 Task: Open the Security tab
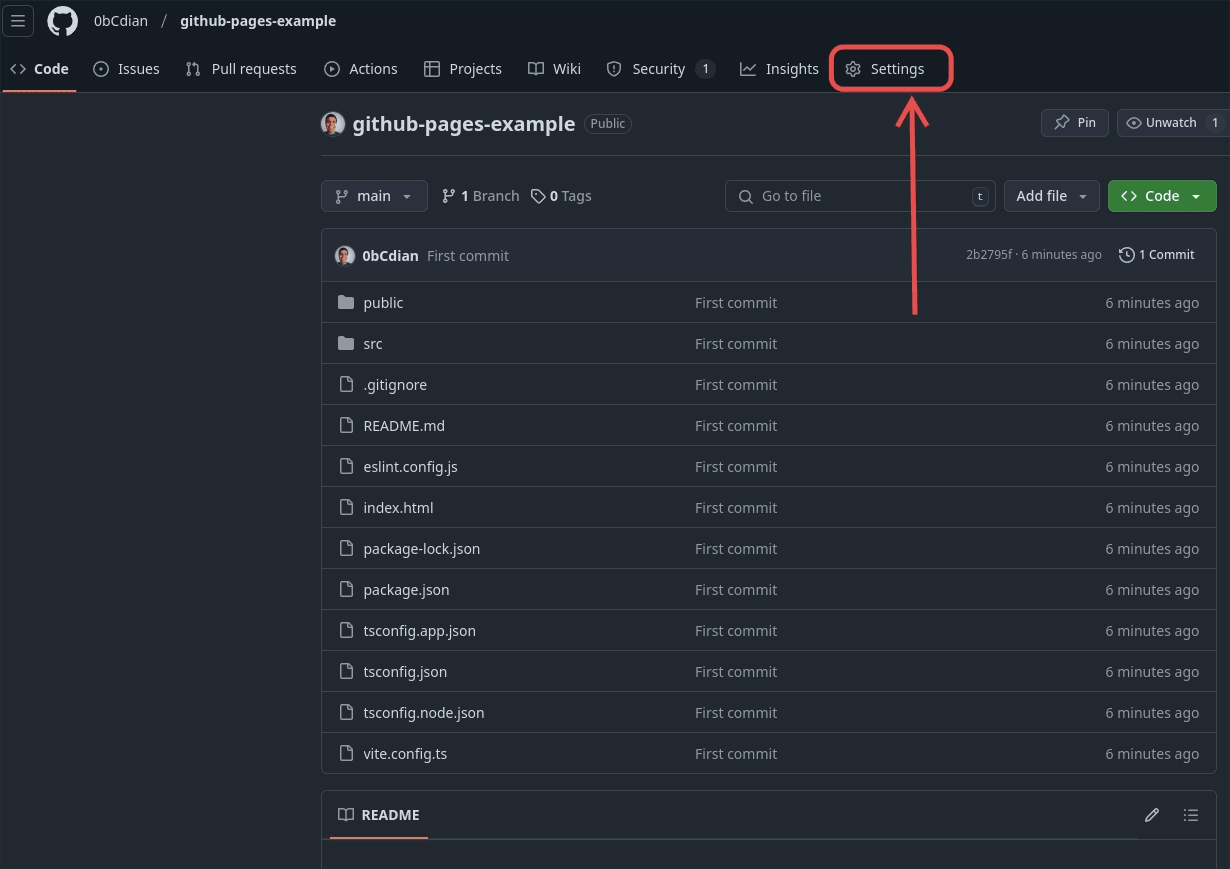click(x=661, y=69)
